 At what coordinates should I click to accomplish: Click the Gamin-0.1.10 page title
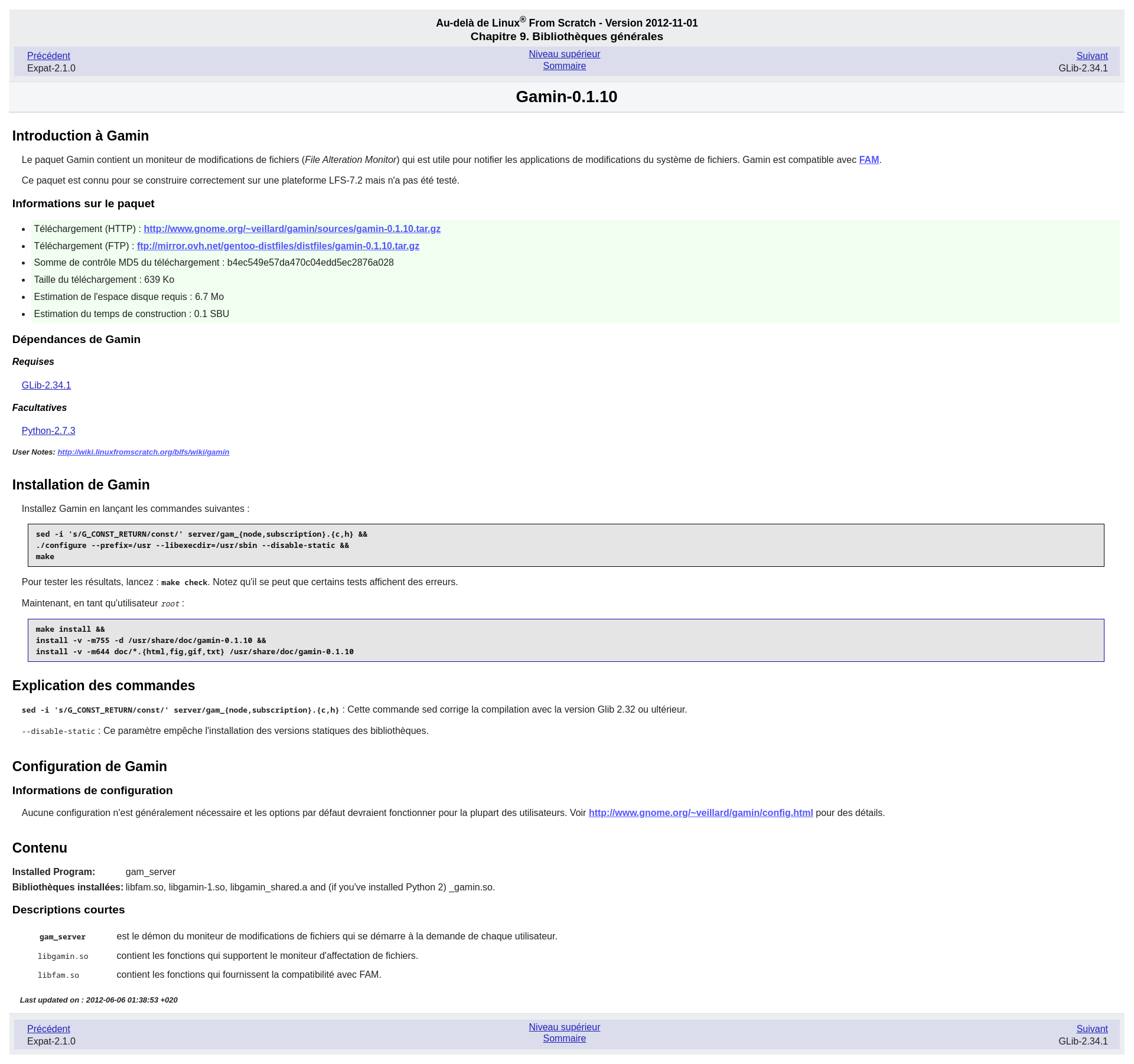566,97
